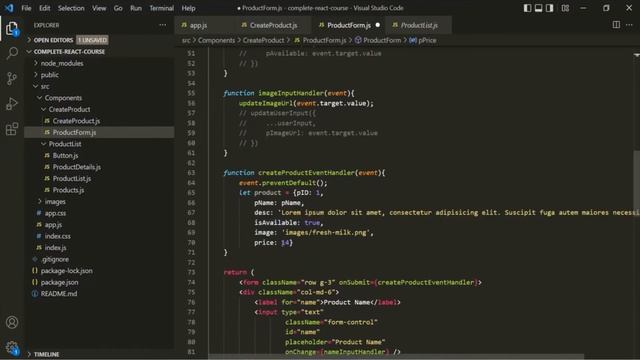The height and width of the screenshot is (360, 640).
Task: Switch to the CreateProduct.js editor tab
Action: tap(273, 25)
